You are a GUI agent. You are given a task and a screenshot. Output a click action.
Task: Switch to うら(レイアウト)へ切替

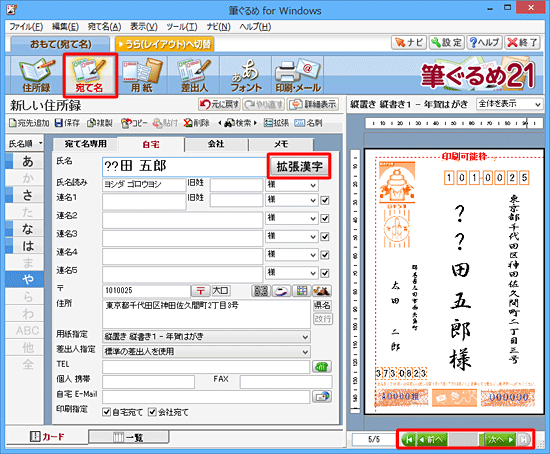tap(165, 44)
